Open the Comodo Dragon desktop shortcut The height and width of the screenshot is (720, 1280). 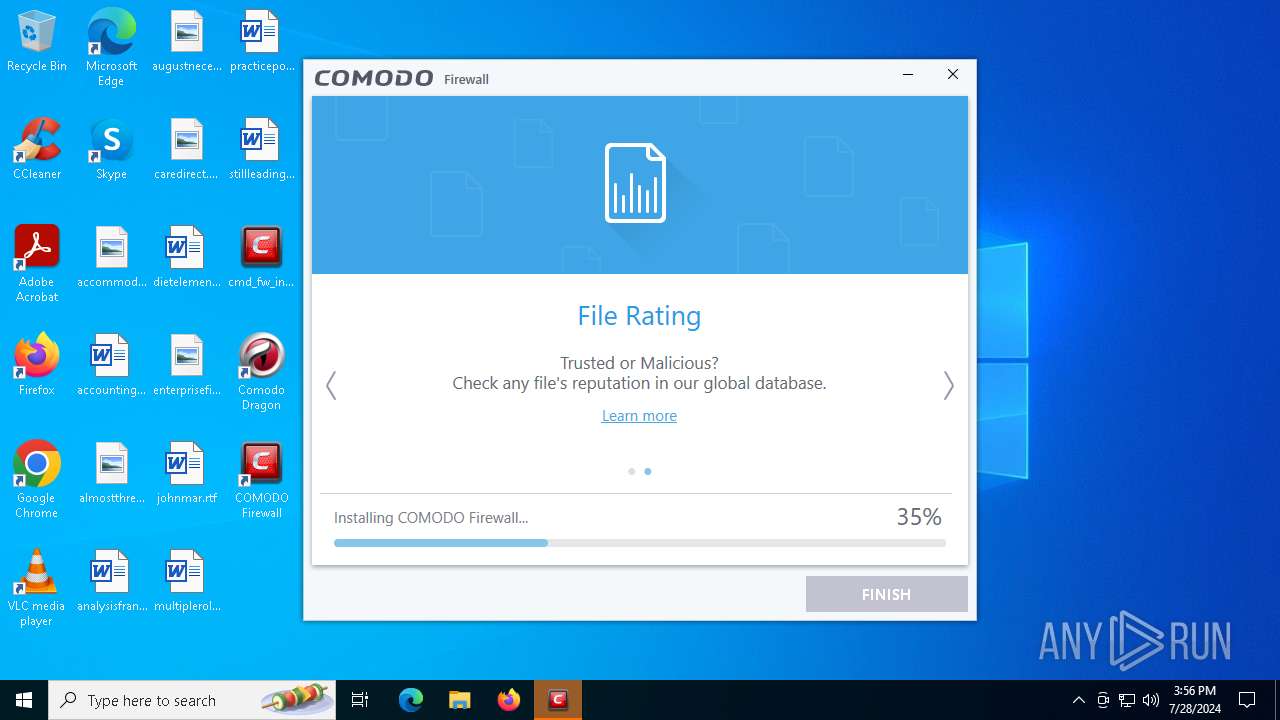(262, 372)
